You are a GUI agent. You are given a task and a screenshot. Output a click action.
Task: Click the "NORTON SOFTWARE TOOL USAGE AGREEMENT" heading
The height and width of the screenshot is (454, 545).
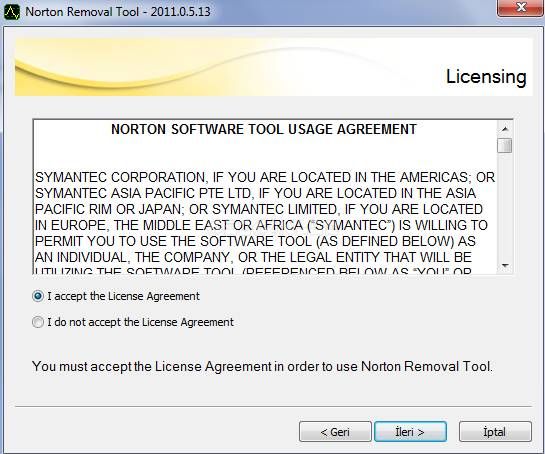coord(264,129)
